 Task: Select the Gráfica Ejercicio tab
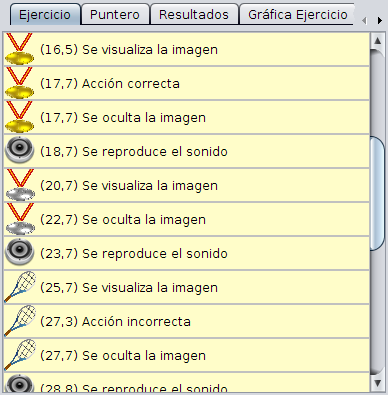point(297,15)
